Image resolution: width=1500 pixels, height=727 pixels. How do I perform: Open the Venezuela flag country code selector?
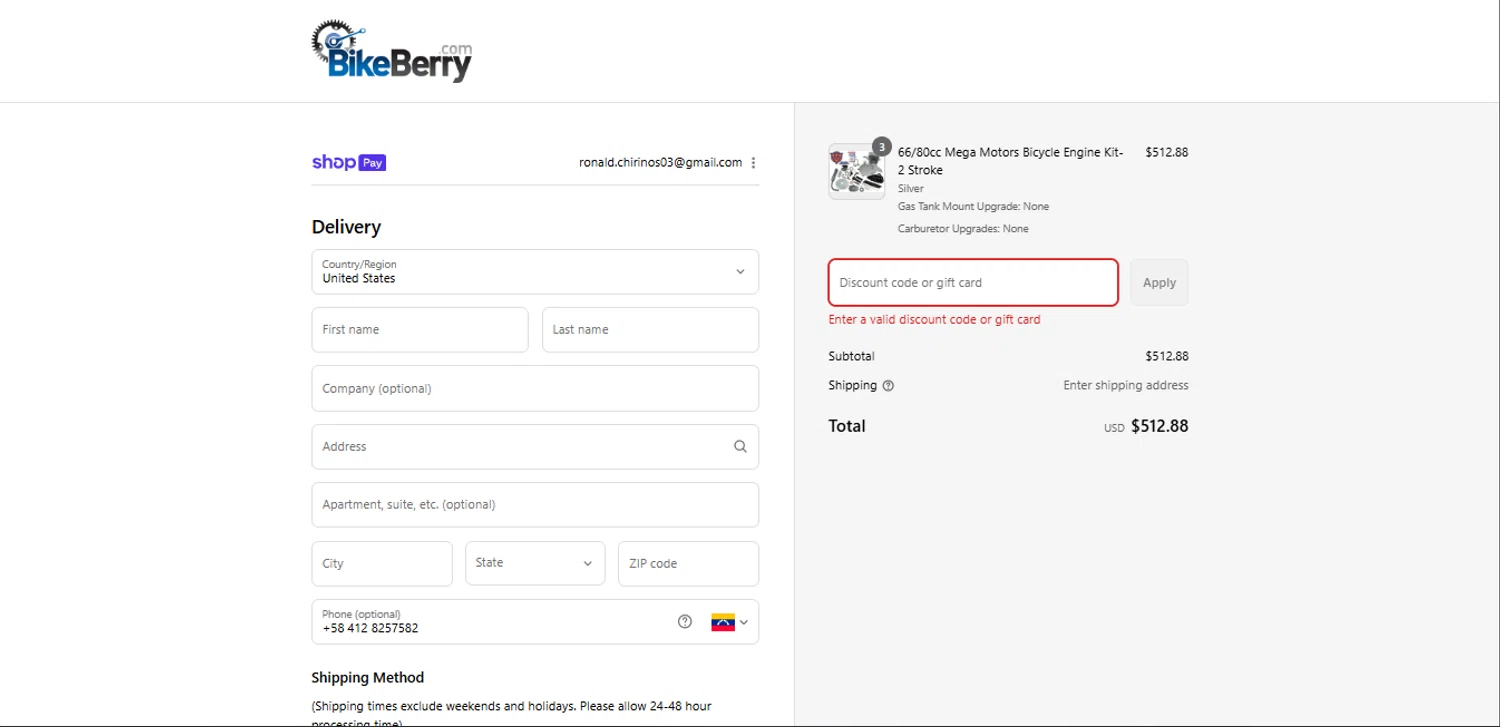click(730, 622)
